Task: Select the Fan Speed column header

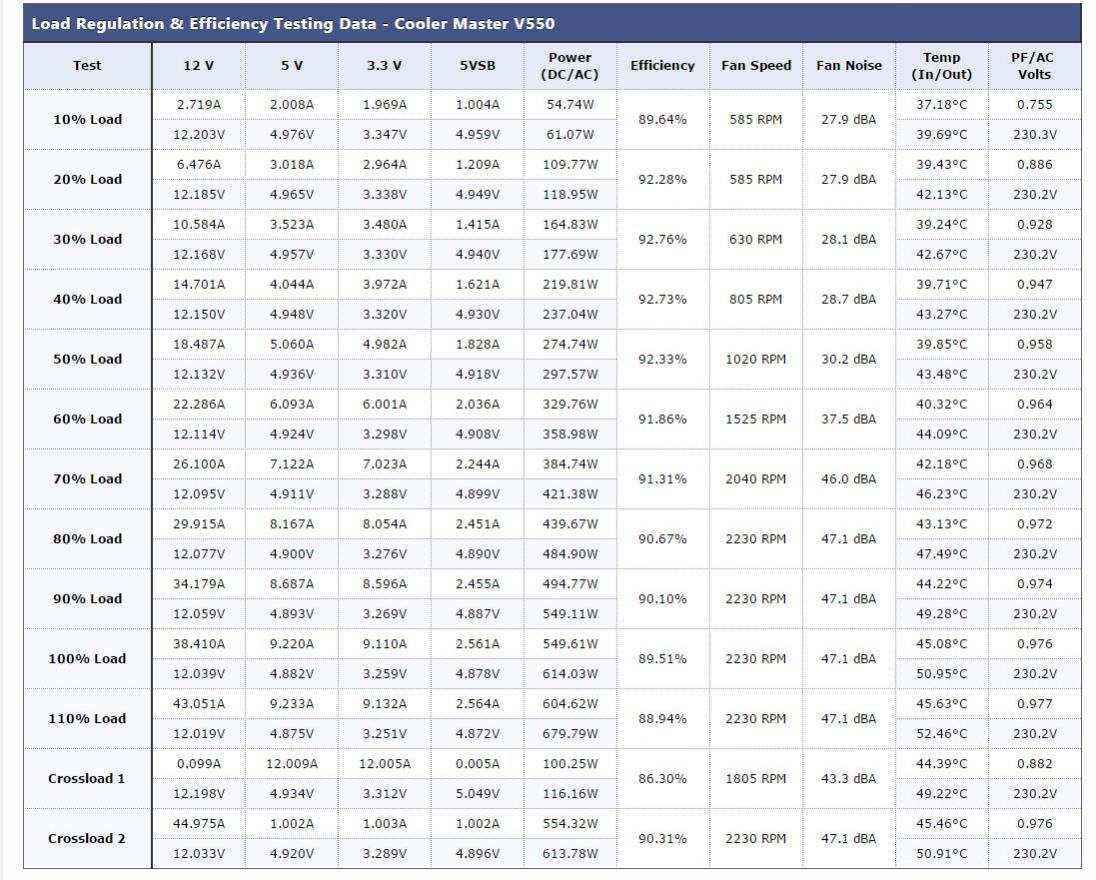Action: click(x=756, y=66)
